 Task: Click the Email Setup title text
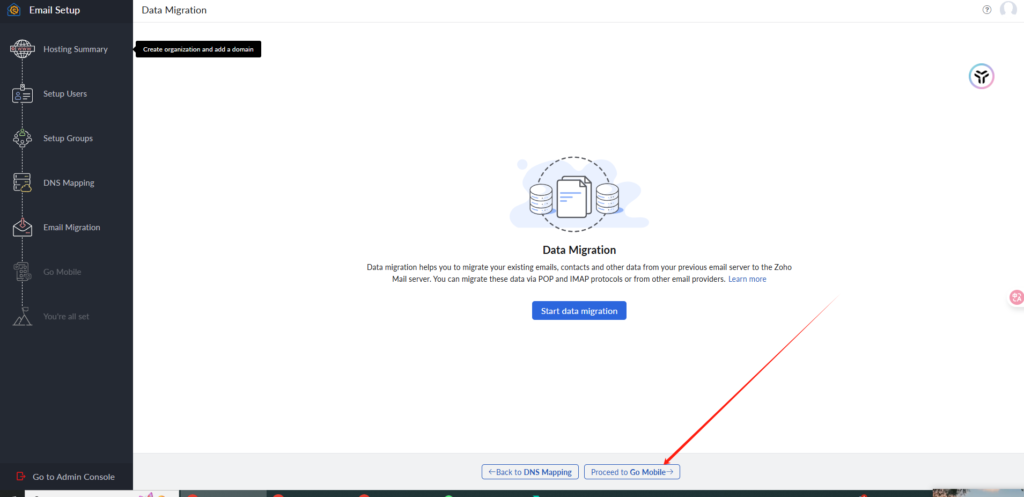54,10
